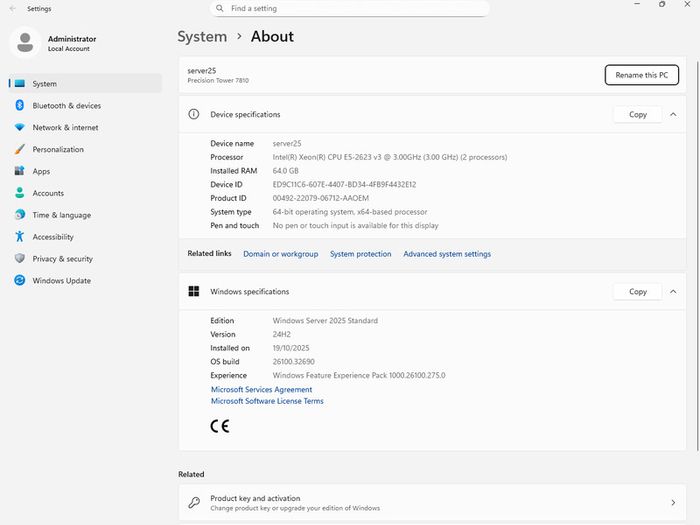Open Advanced system settings link
This screenshot has width=700, height=525.
coord(447,254)
